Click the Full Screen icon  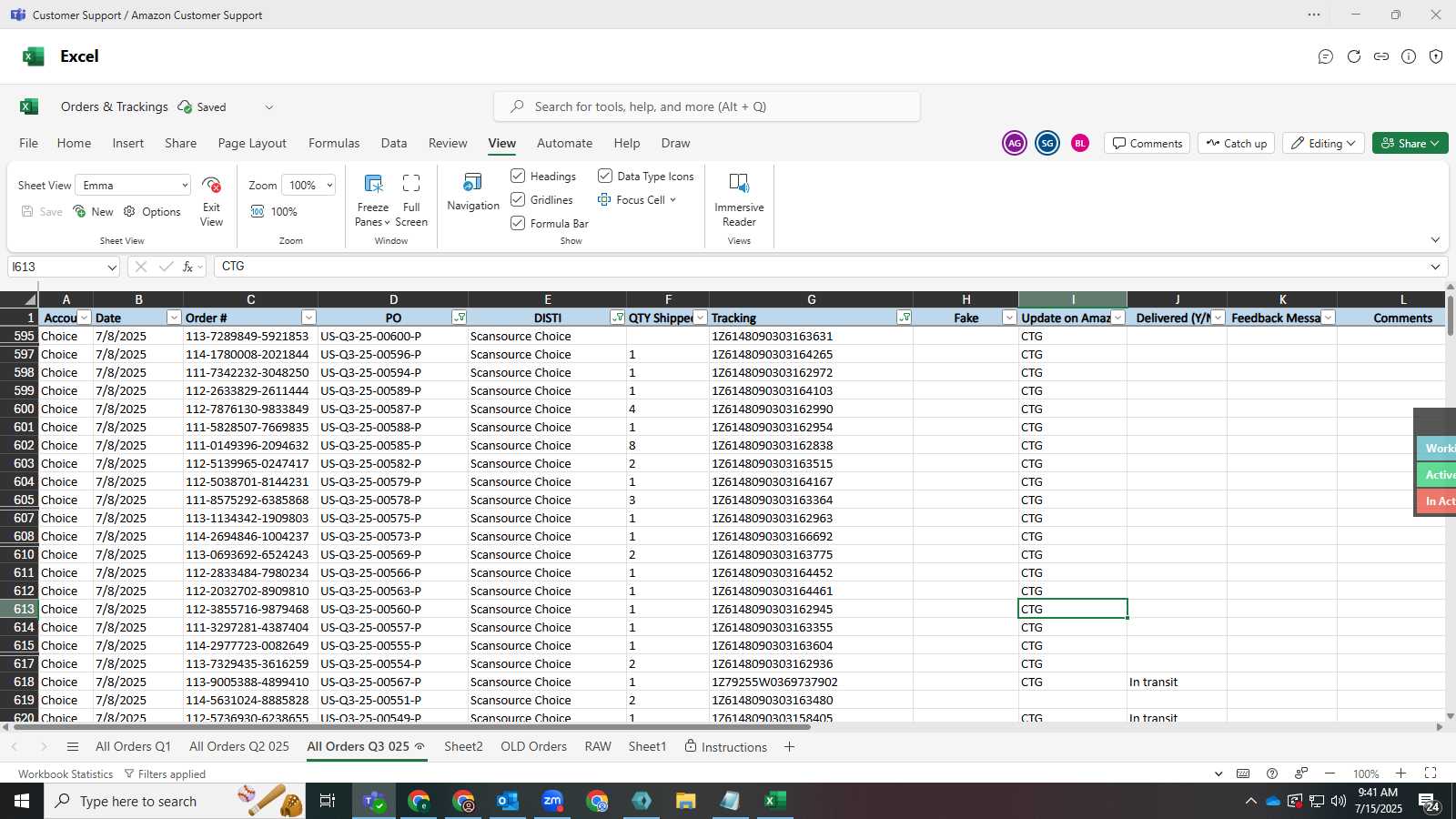(411, 184)
